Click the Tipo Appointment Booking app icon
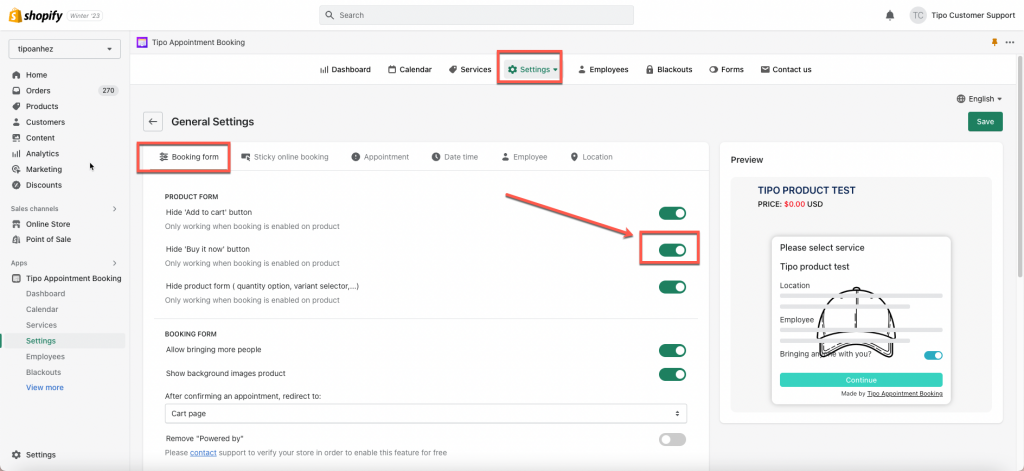The image size is (1024, 471). click(16, 278)
